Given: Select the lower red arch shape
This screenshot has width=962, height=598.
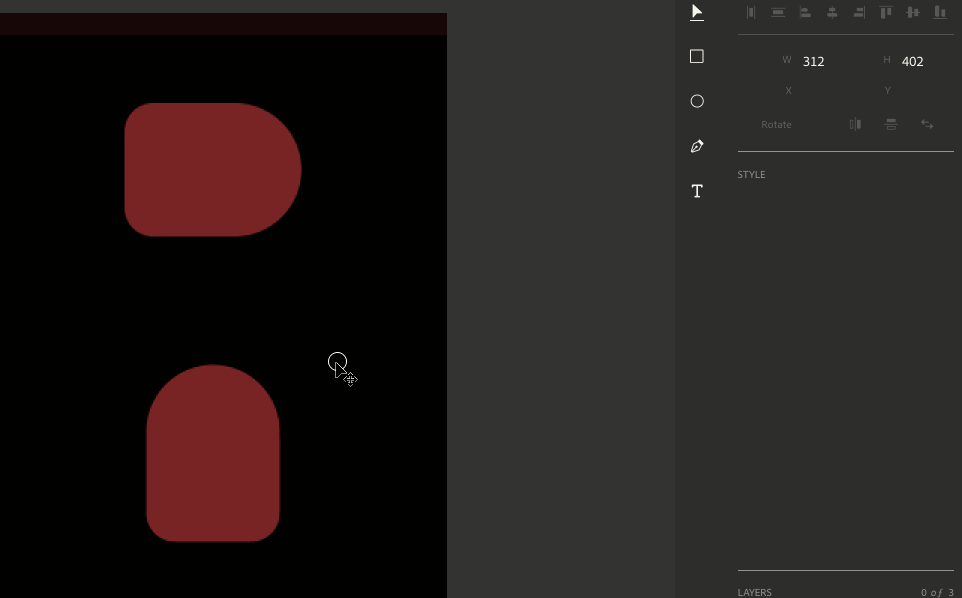Looking at the screenshot, I should click(x=213, y=455).
